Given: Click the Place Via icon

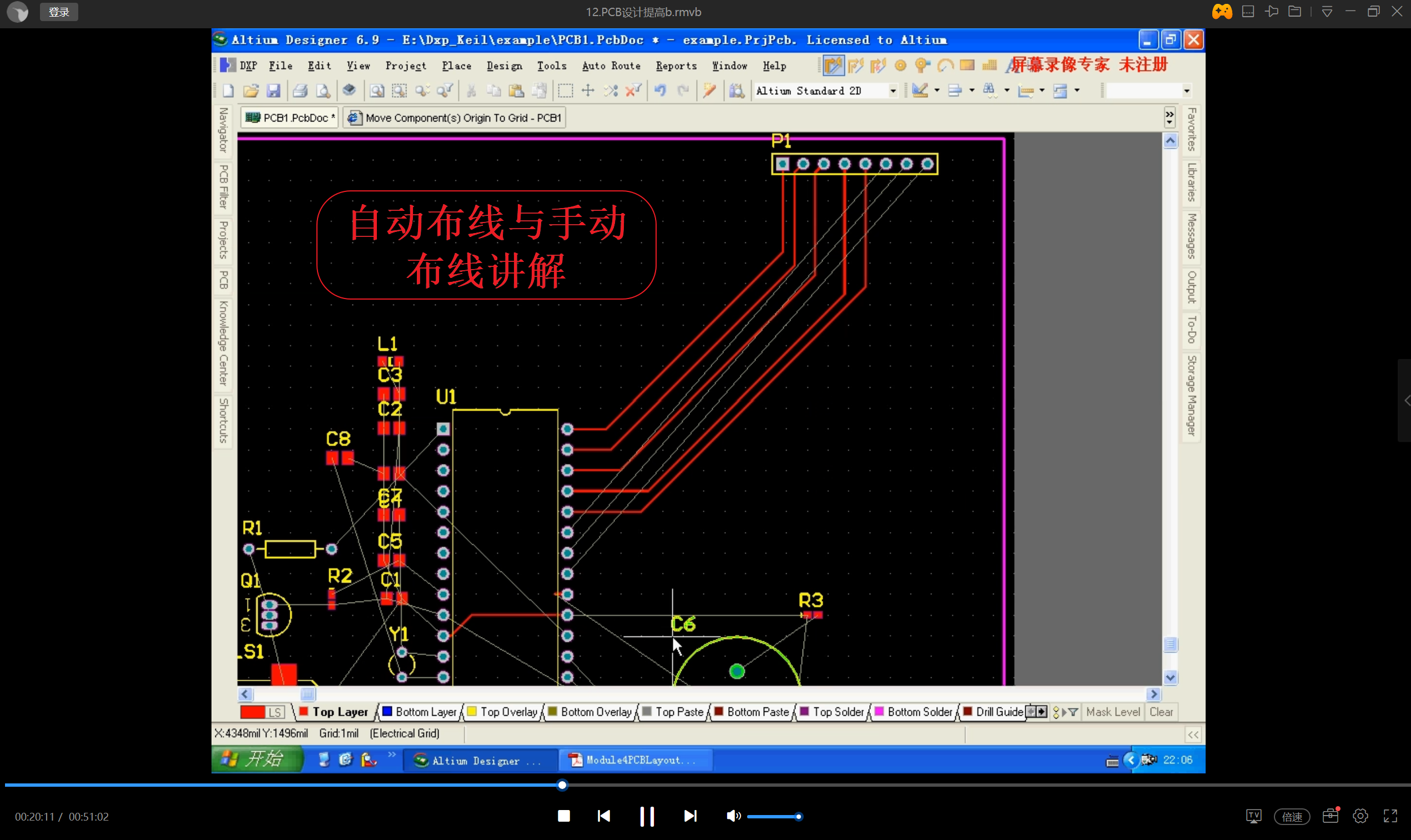Looking at the screenshot, I should point(923,65).
